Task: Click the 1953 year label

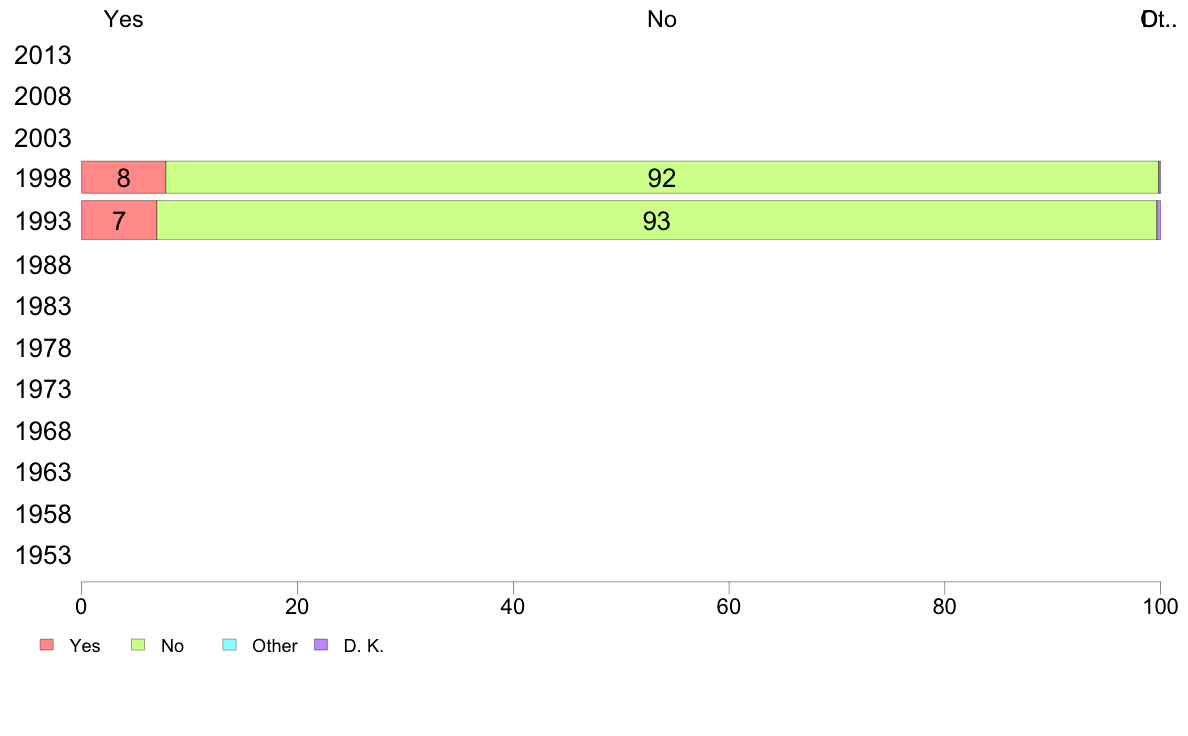Action: click(42, 556)
